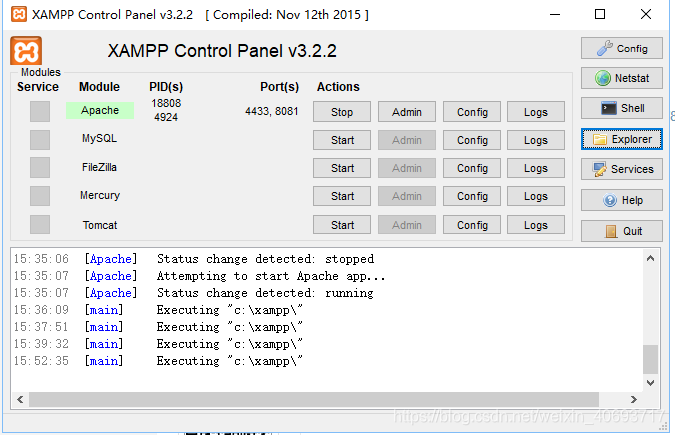
Task: Click the log's scroll left arrow
Action: 20,399
